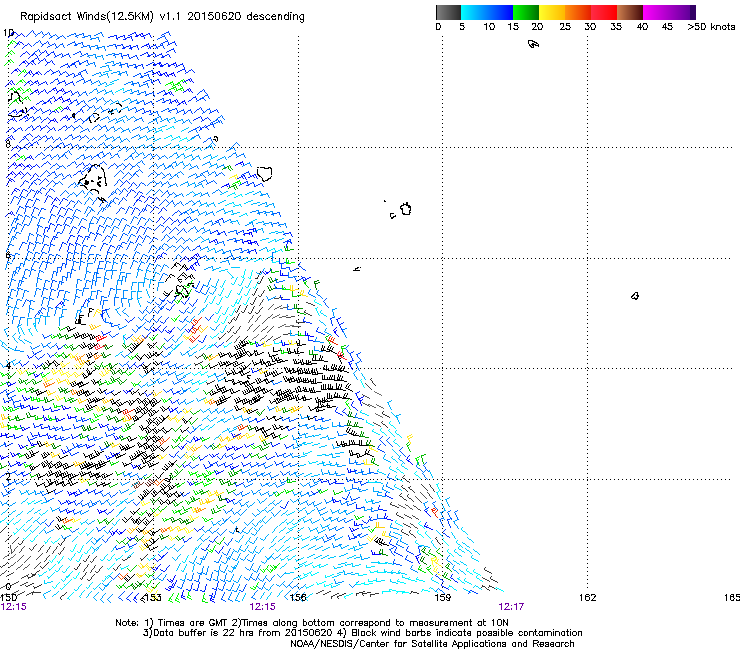Click the red 30-35 knots legend swatch
740x650 pixels.
pyautogui.click(x=604, y=12)
